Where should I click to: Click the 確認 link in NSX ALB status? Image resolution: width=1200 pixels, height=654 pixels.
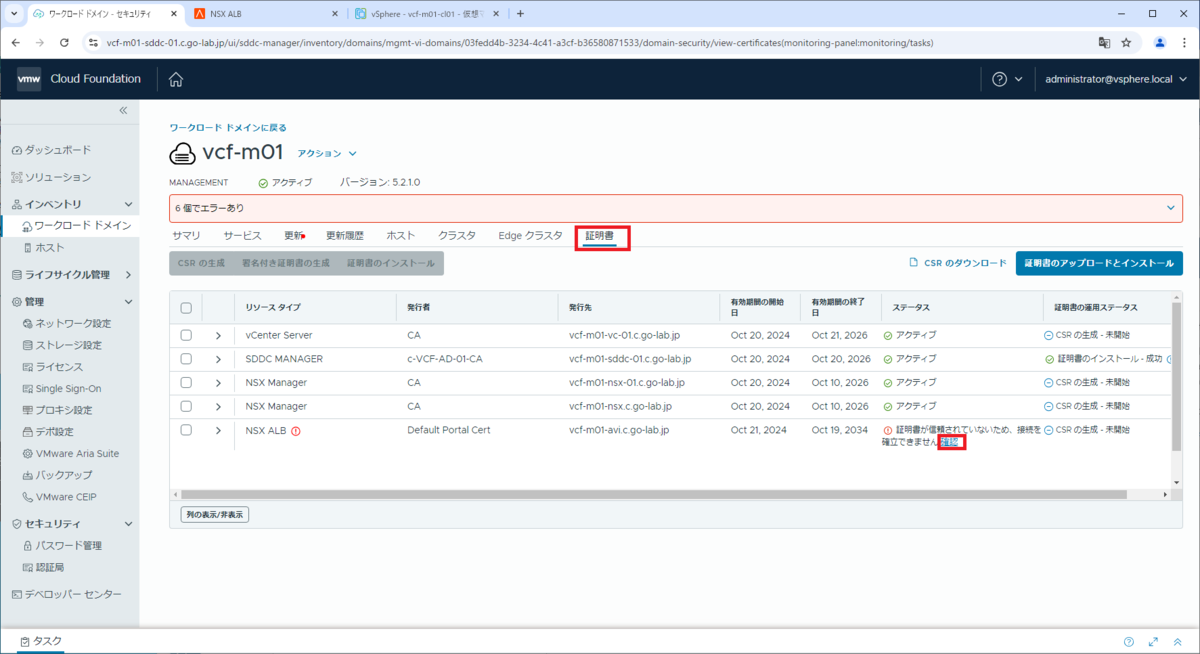point(951,441)
